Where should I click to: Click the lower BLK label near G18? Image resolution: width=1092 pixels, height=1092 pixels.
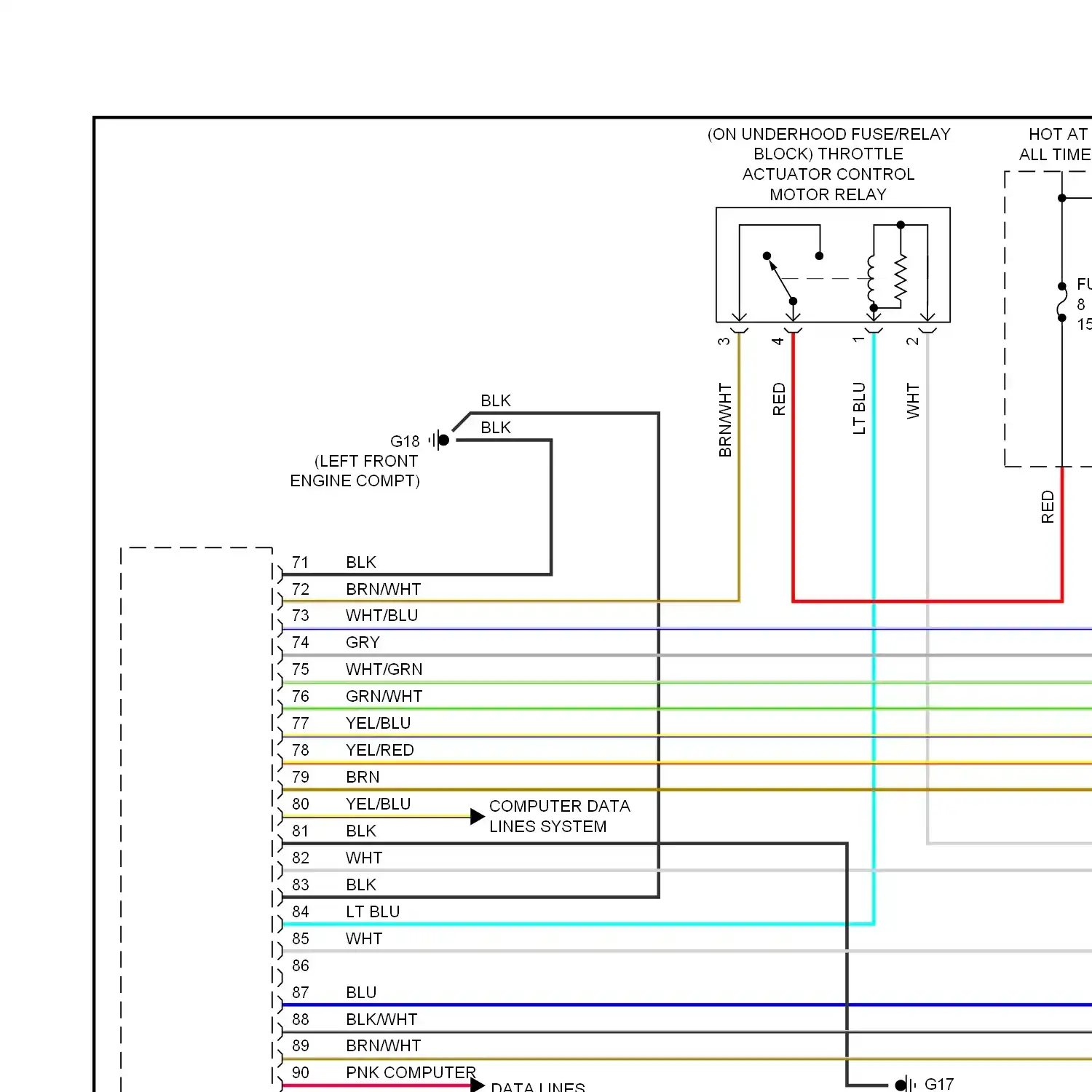click(x=496, y=427)
